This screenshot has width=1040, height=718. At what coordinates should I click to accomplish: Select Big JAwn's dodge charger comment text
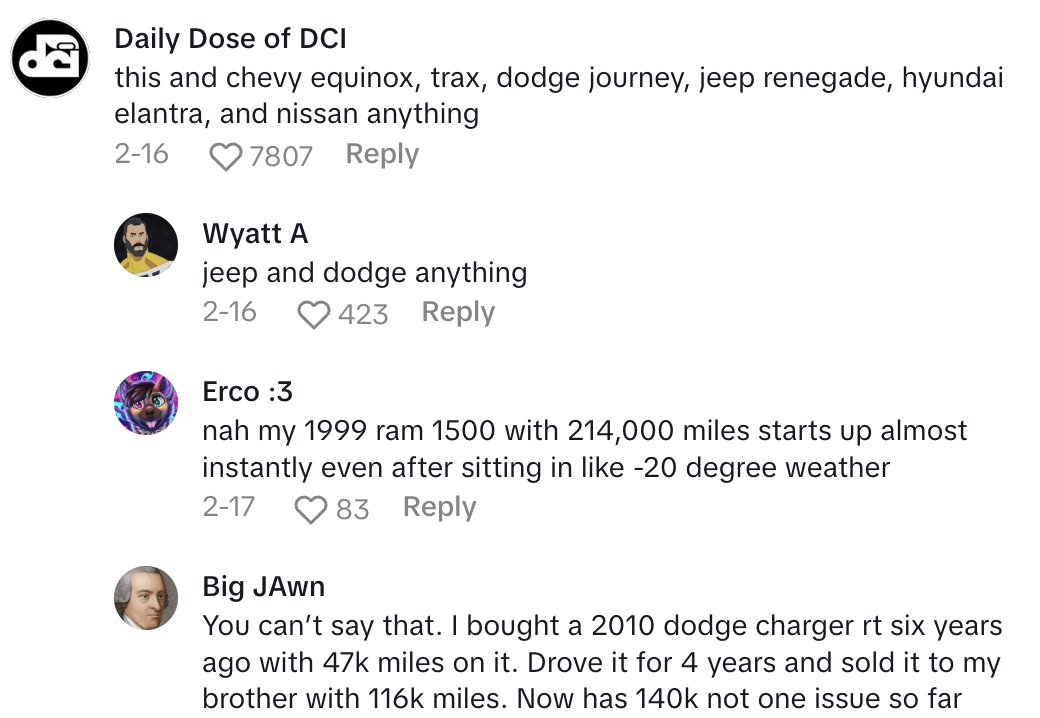tap(602, 662)
